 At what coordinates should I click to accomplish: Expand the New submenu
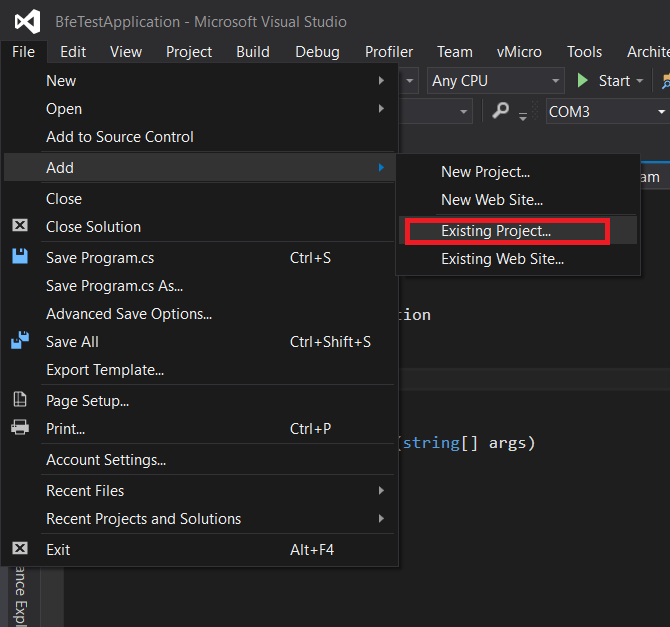point(199,81)
